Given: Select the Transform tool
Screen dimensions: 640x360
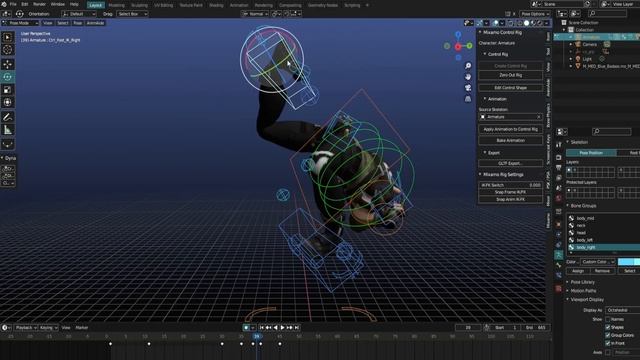Looking at the screenshot, I should 7,102.
